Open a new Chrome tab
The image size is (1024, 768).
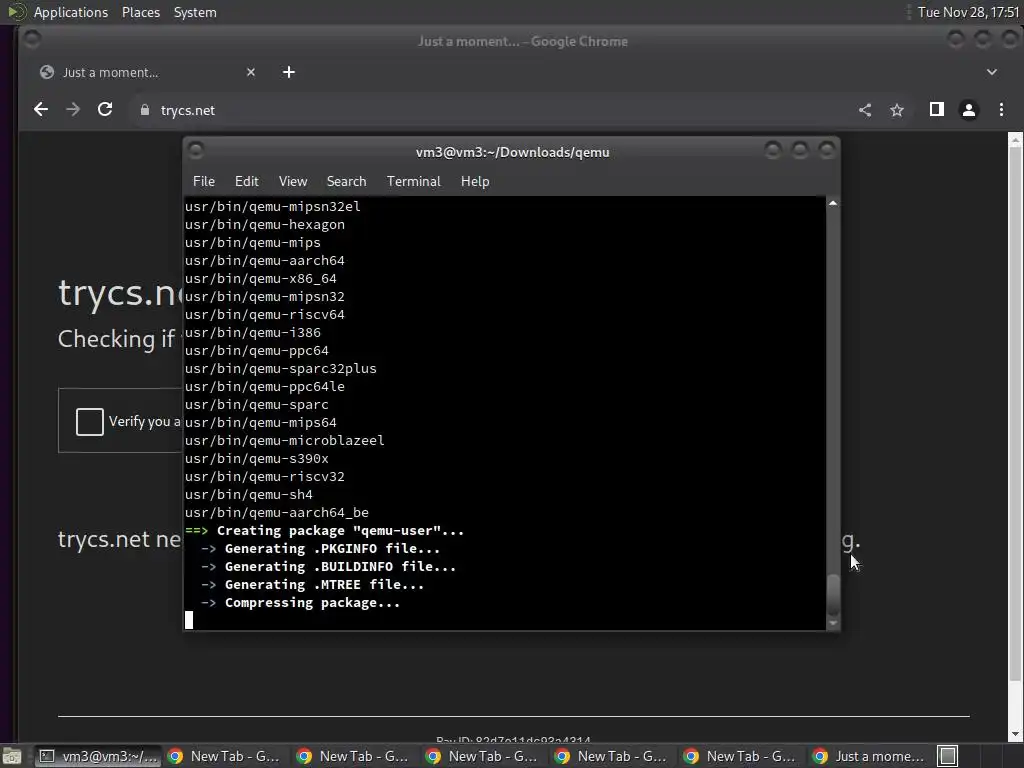pyautogui.click(x=289, y=72)
